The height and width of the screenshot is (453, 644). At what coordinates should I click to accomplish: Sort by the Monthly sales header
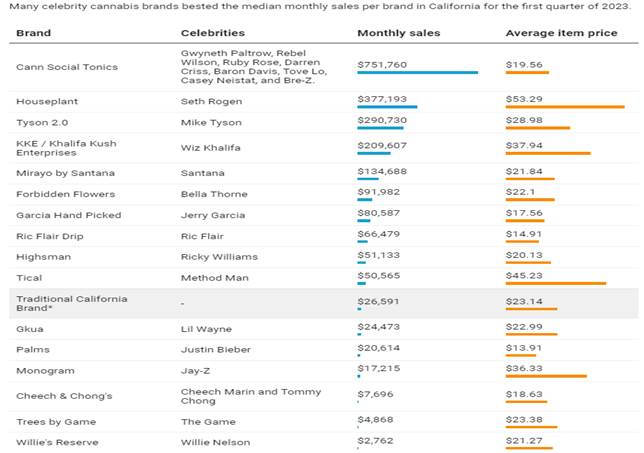tap(398, 33)
